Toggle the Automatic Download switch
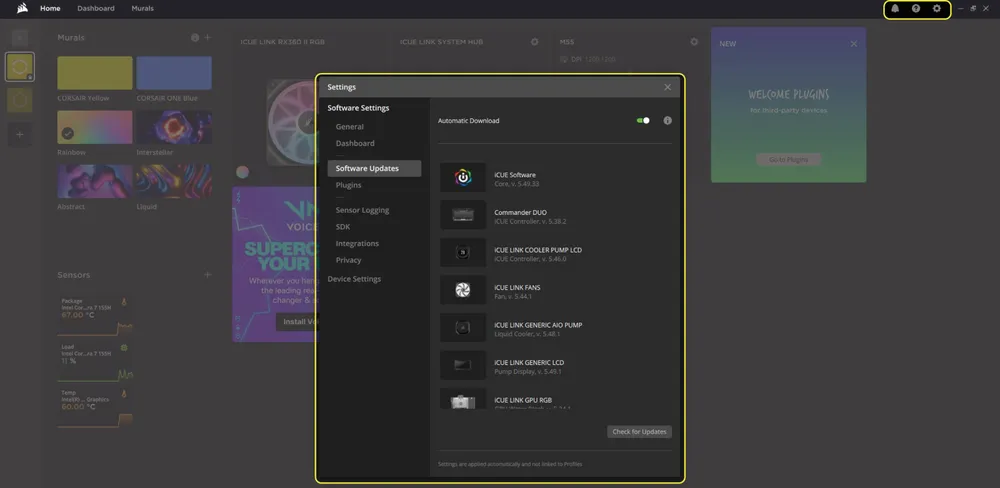Screen dimensions: 1000x488 [643, 121]
